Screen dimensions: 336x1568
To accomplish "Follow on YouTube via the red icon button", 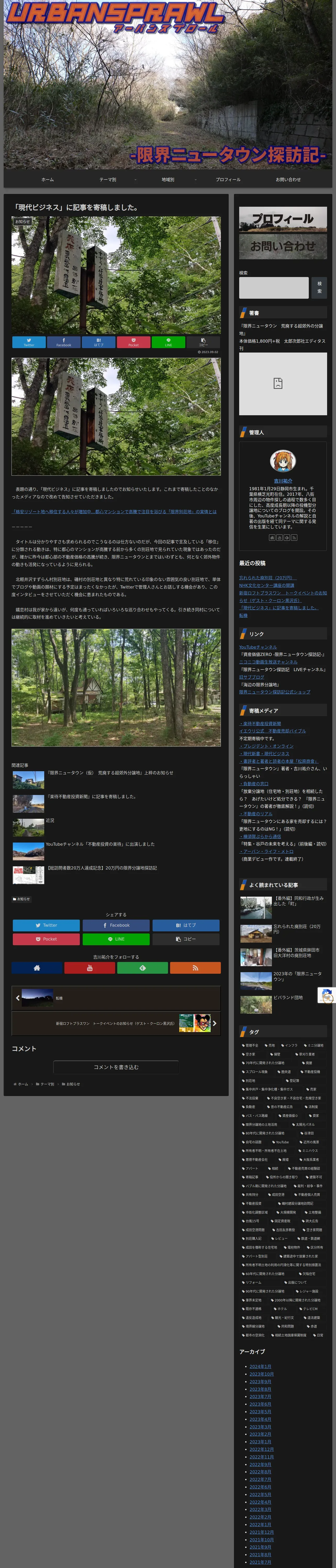I will (90, 968).
